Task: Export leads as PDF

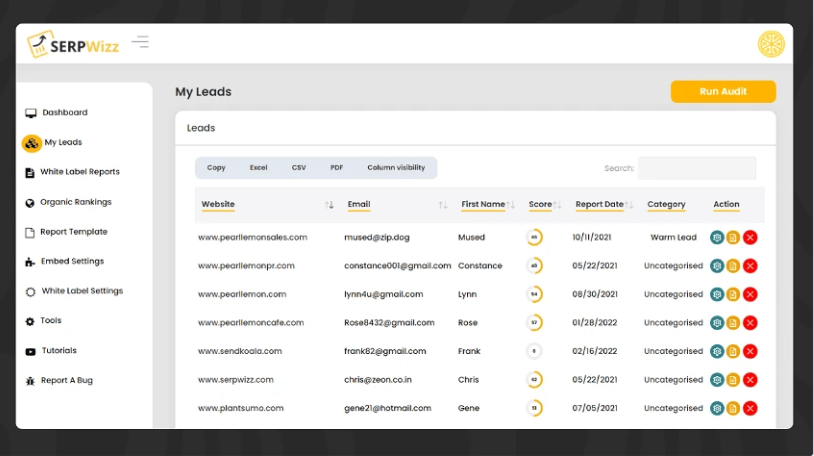Action: [336, 168]
